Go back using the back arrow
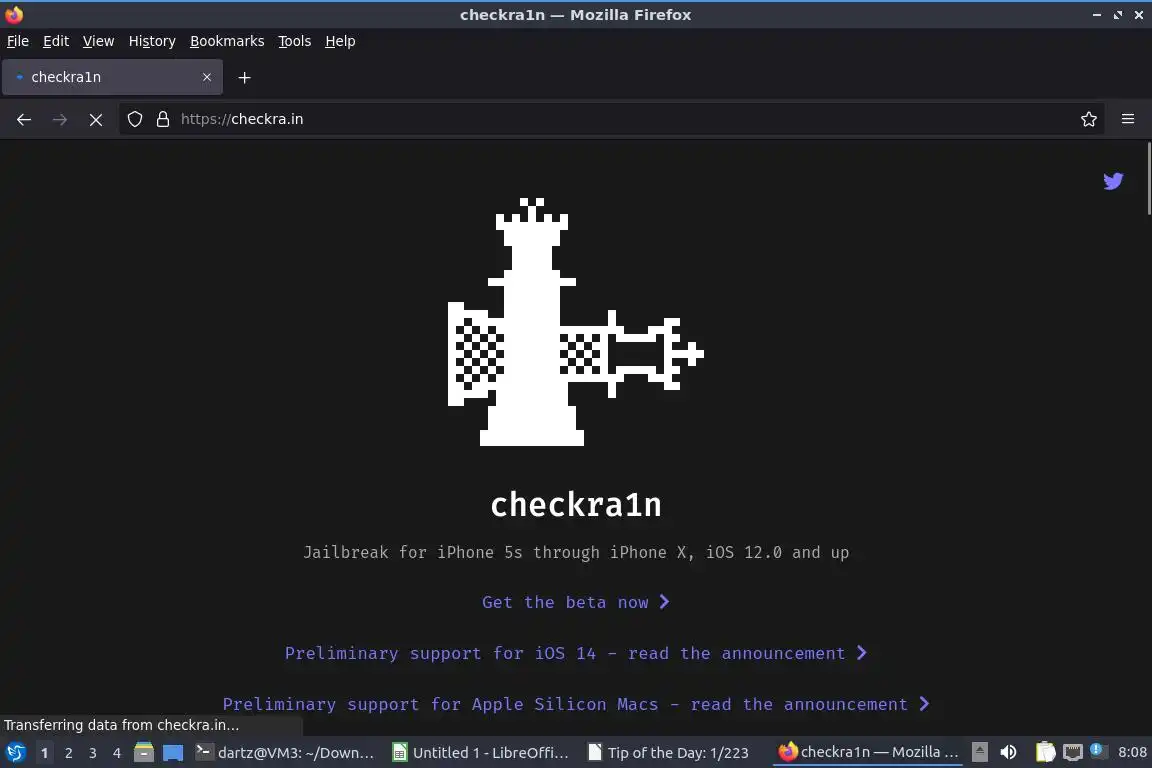The image size is (1152, 768). 24,119
